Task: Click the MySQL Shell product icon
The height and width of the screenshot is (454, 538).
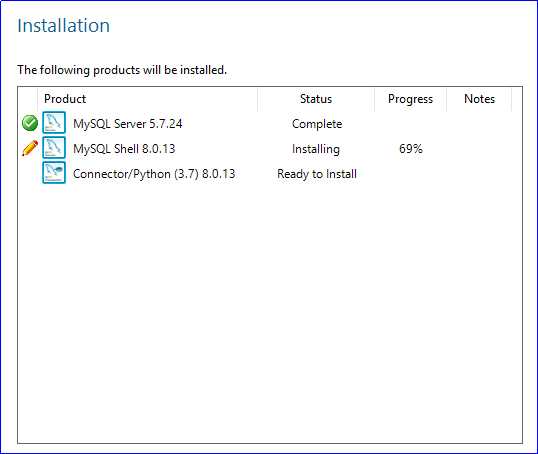Action: click(x=54, y=148)
